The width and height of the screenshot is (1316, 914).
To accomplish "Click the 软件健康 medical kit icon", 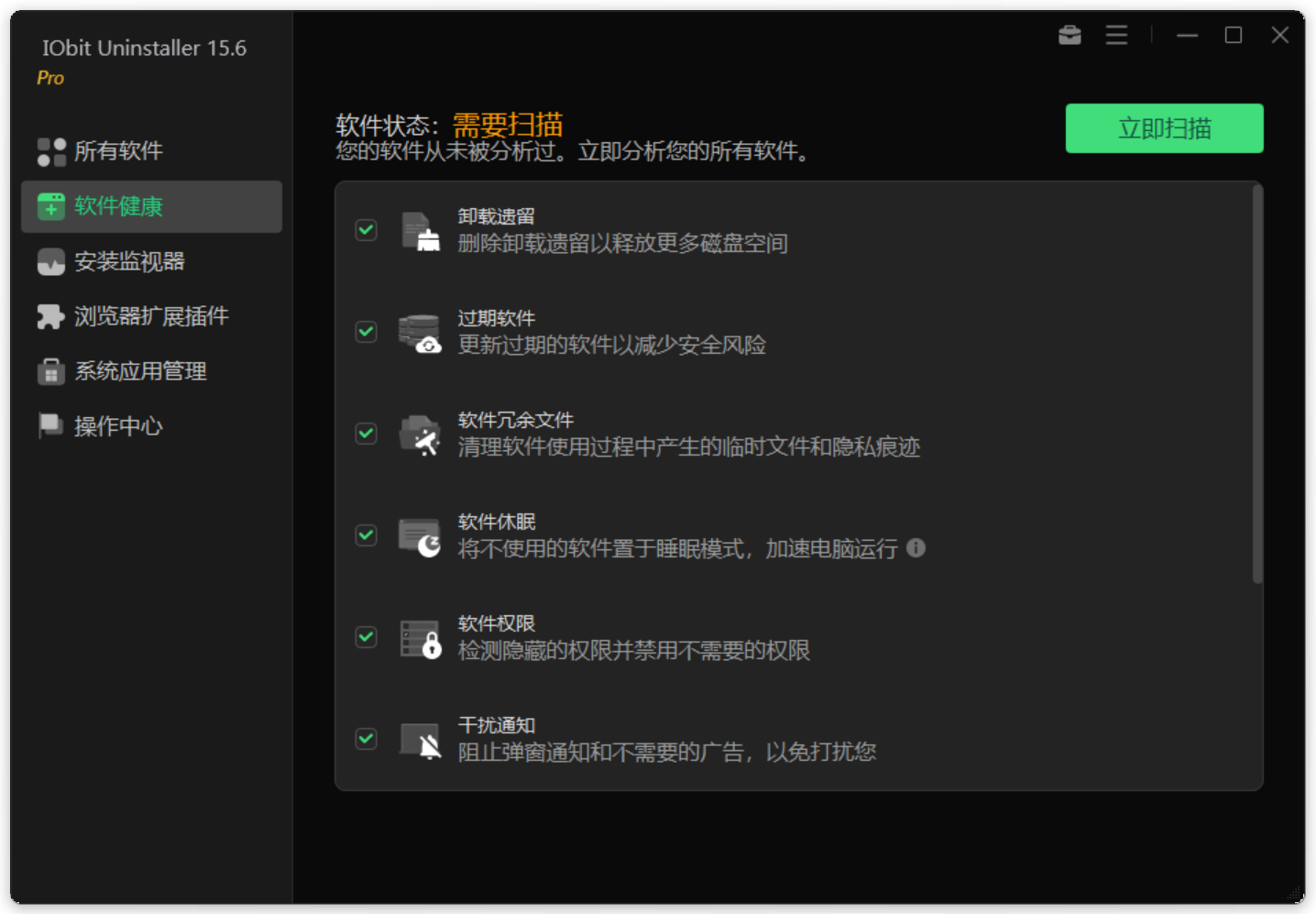I will coord(51,206).
